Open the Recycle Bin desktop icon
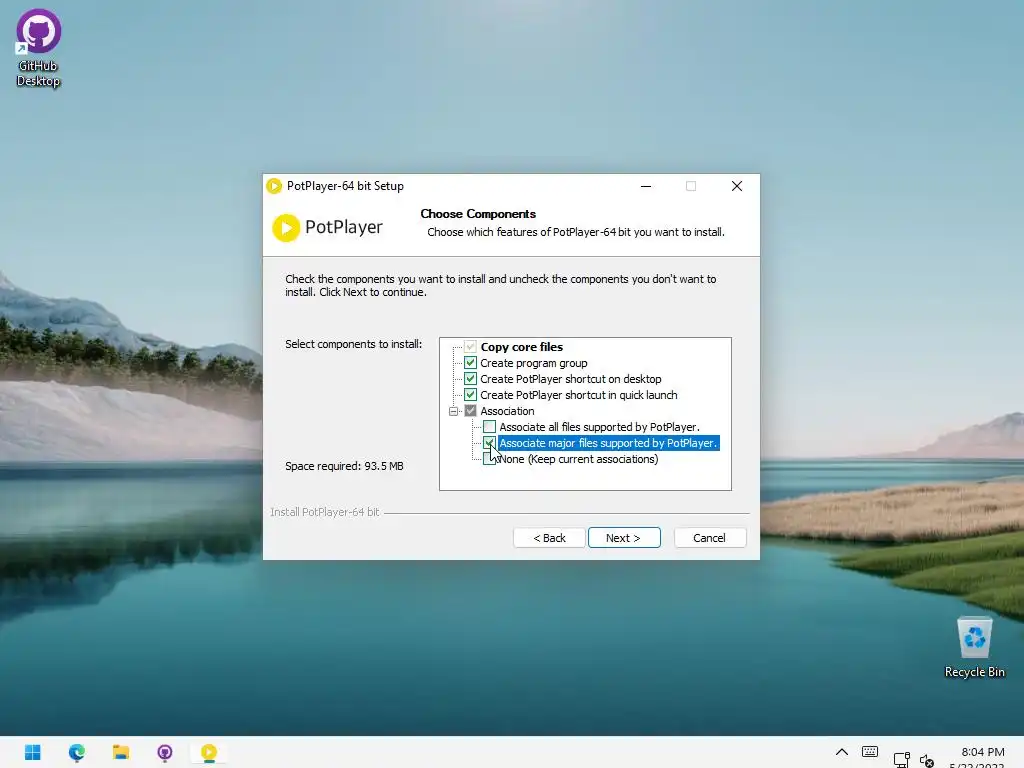Viewport: 1024px width, 768px height. click(x=974, y=647)
